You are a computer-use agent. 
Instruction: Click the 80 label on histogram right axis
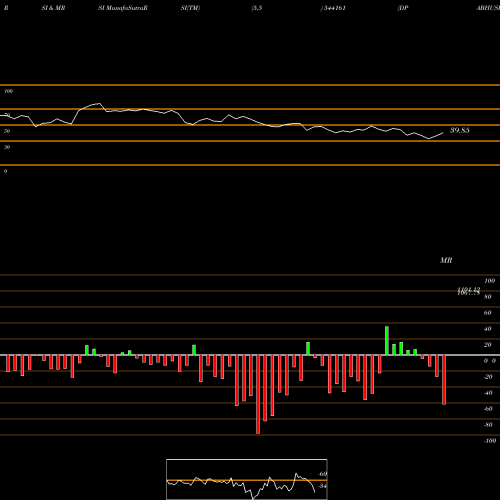click(x=488, y=297)
